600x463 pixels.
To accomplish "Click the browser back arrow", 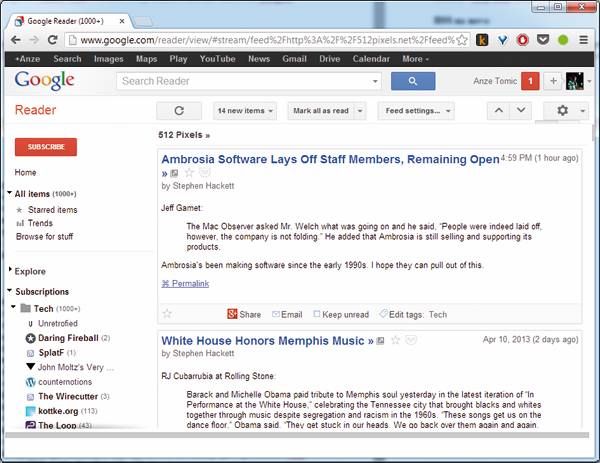I will click(16, 40).
